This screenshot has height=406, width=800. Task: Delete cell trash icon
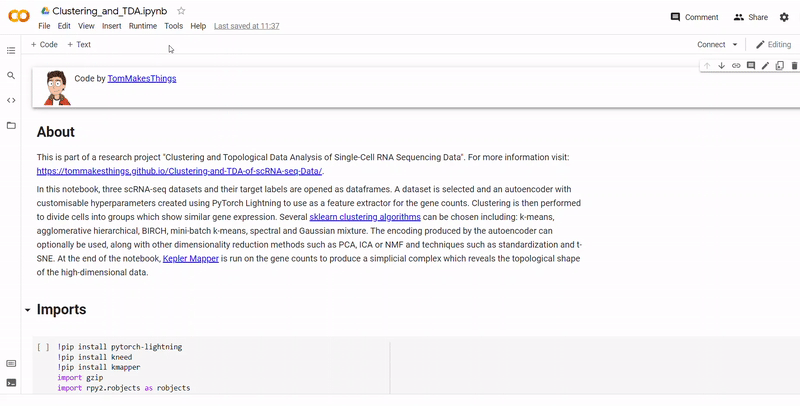point(794,65)
